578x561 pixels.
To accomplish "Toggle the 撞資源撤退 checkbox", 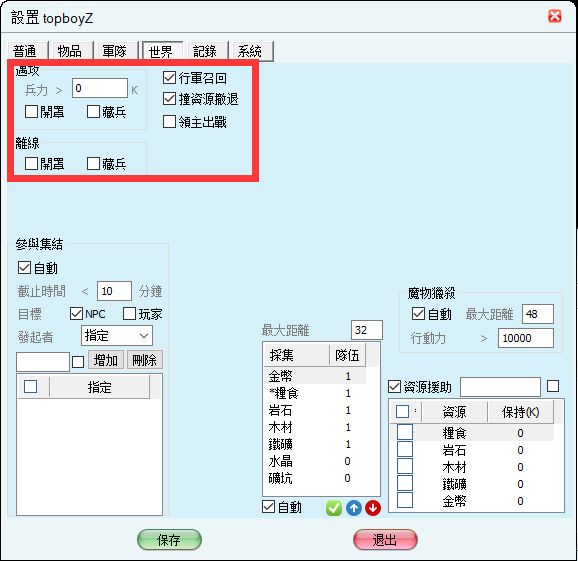I will 169,99.
